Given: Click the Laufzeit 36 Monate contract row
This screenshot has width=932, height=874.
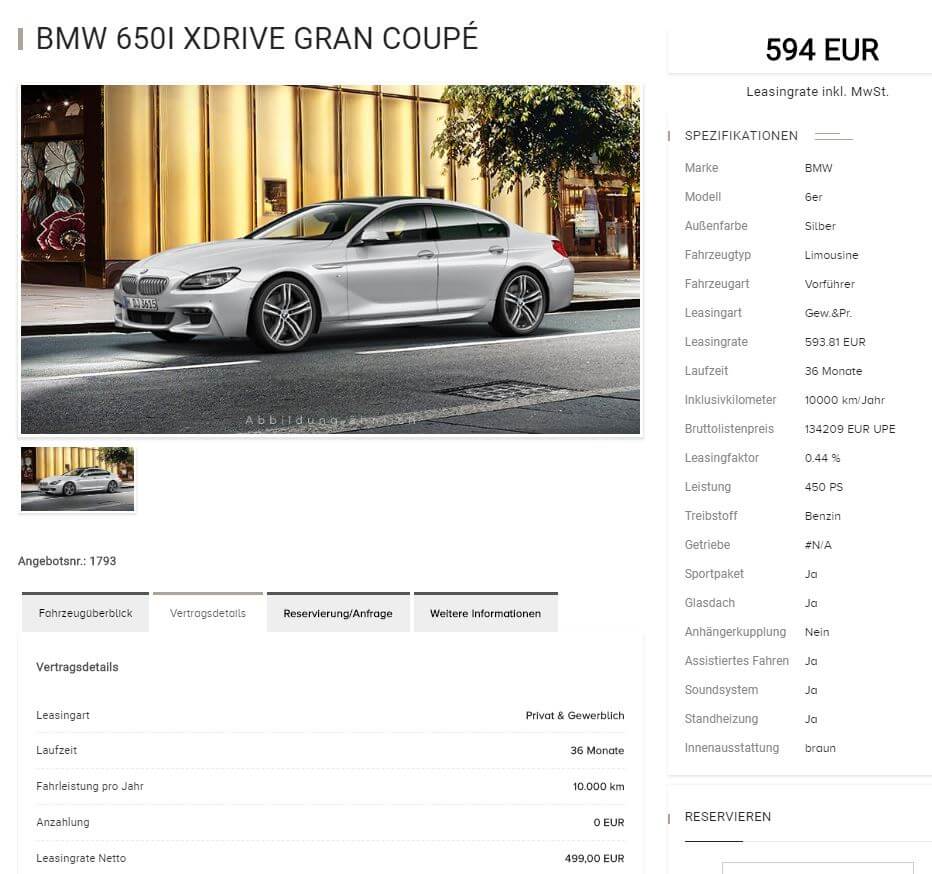Looking at the screenshot, I should pyautogui.click(x=330, y=750).
